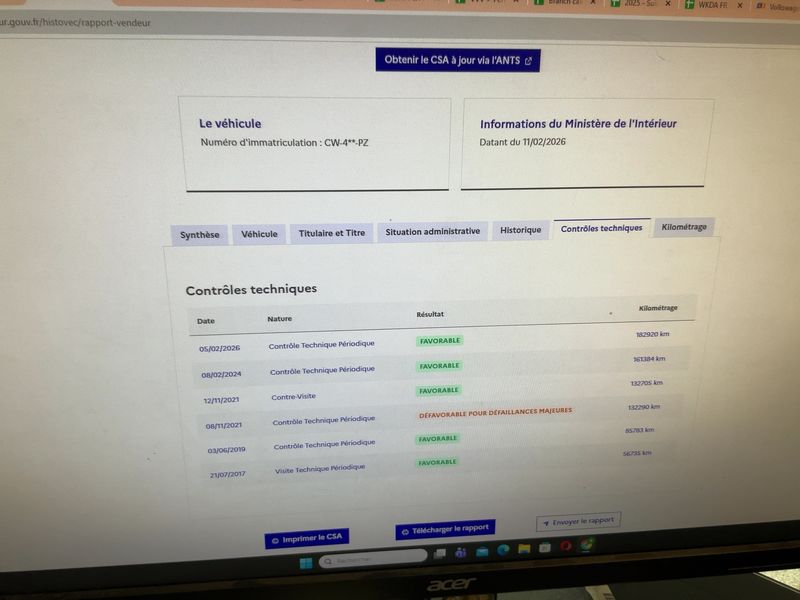This screenshot has height=600, width=800.
Task: Open the calendar app on the taskbar
Action: tap(545, 548)
